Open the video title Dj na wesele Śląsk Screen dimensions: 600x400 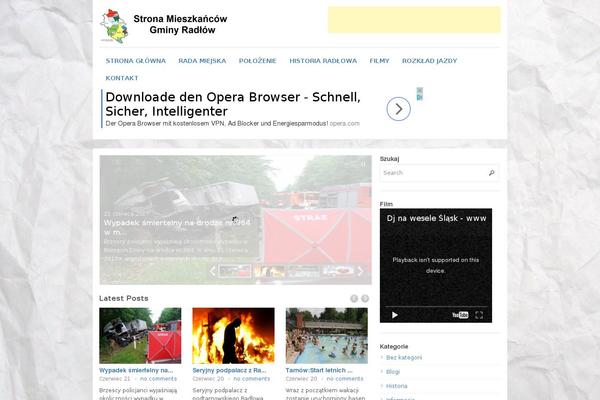coord(436,218)
